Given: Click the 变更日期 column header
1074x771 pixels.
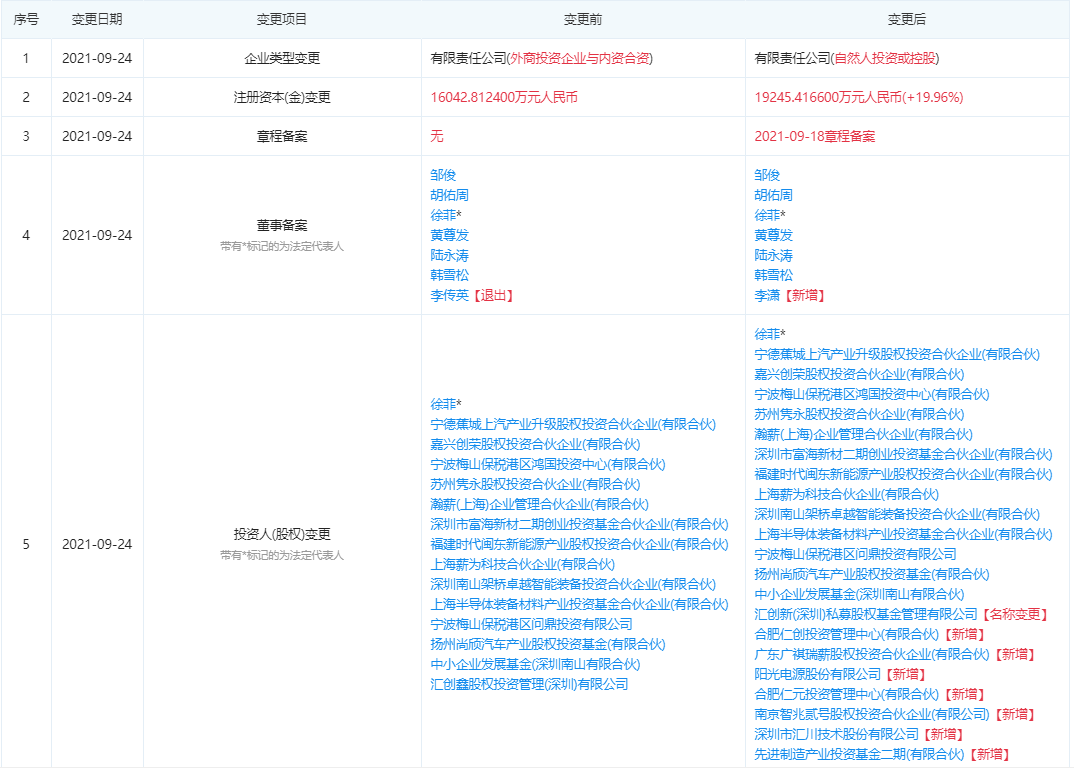Looking at the screenshot, I should pos(97,19).
